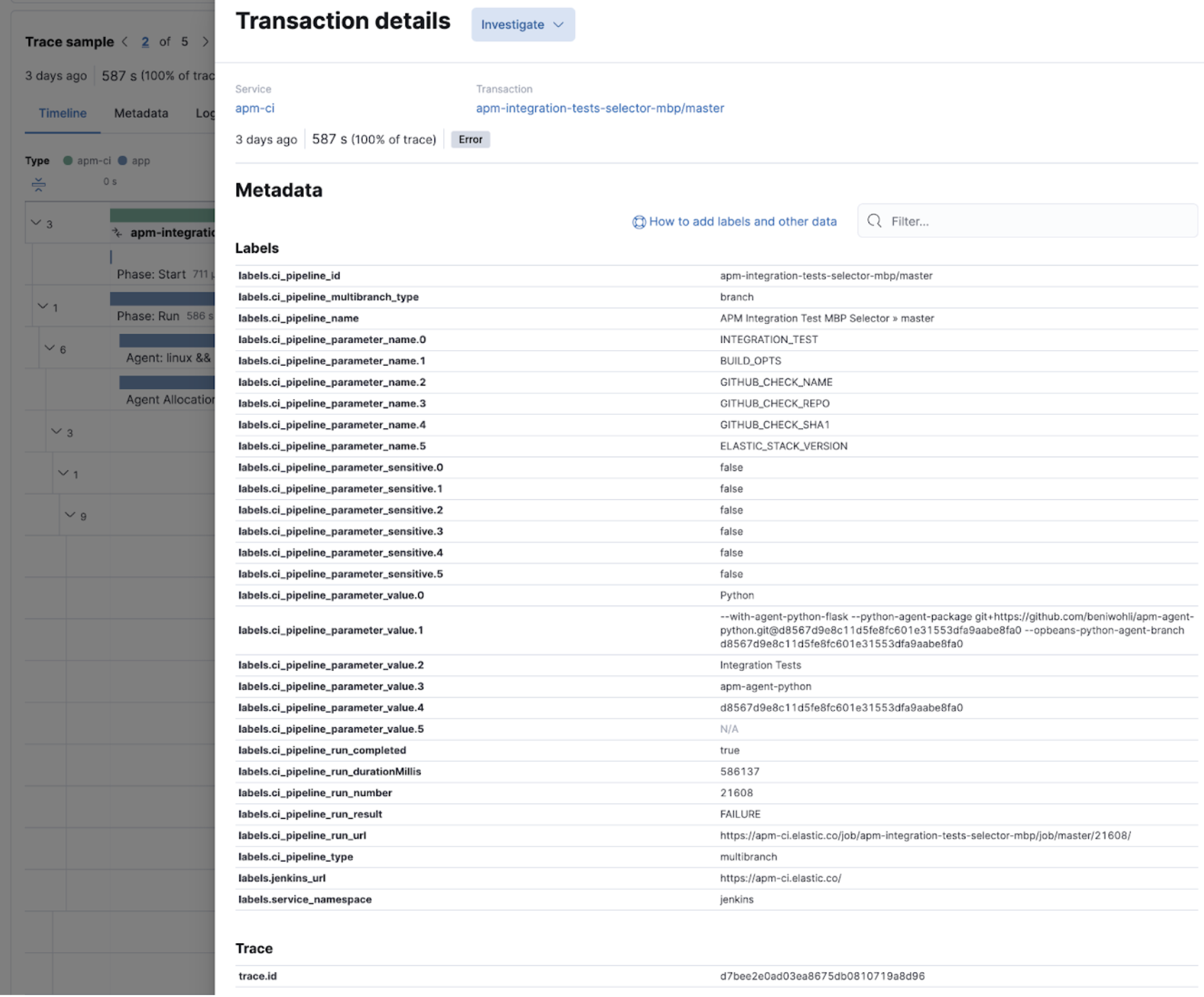Open the apm-ci service link
Screen dimensions: 1204x997
[255, 108]
